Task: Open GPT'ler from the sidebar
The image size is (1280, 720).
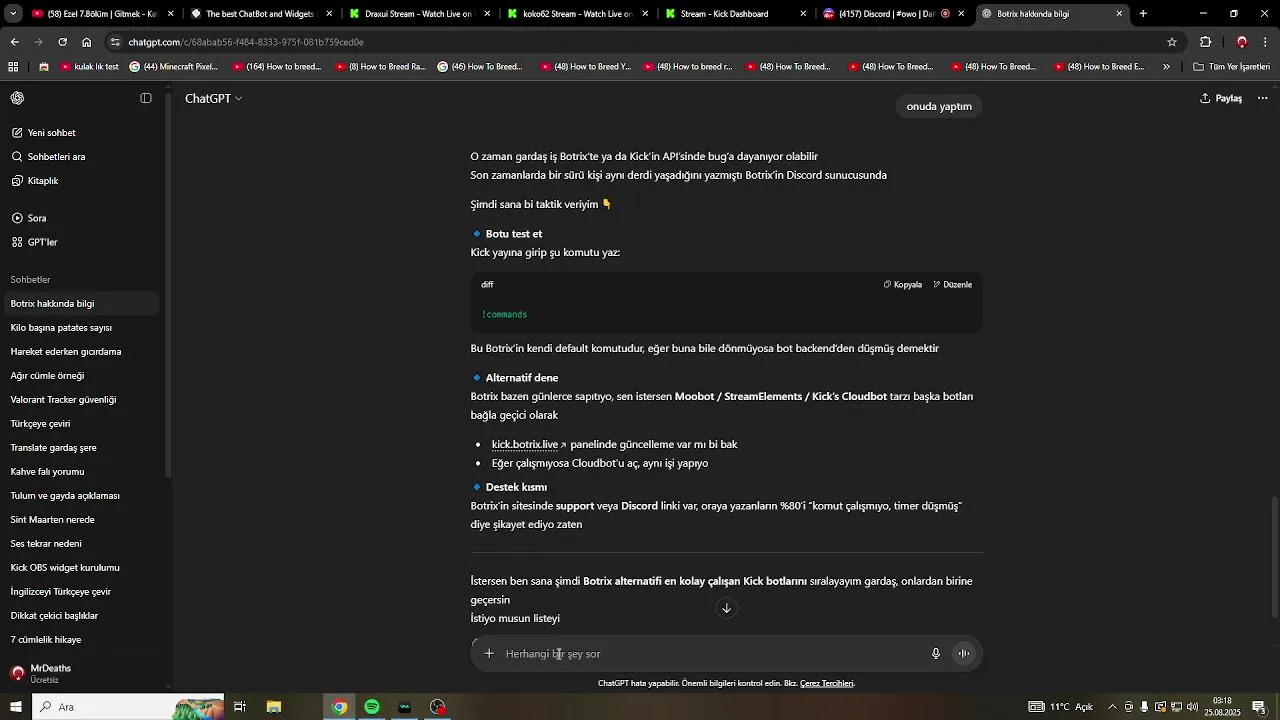Action: pos(80,242)
